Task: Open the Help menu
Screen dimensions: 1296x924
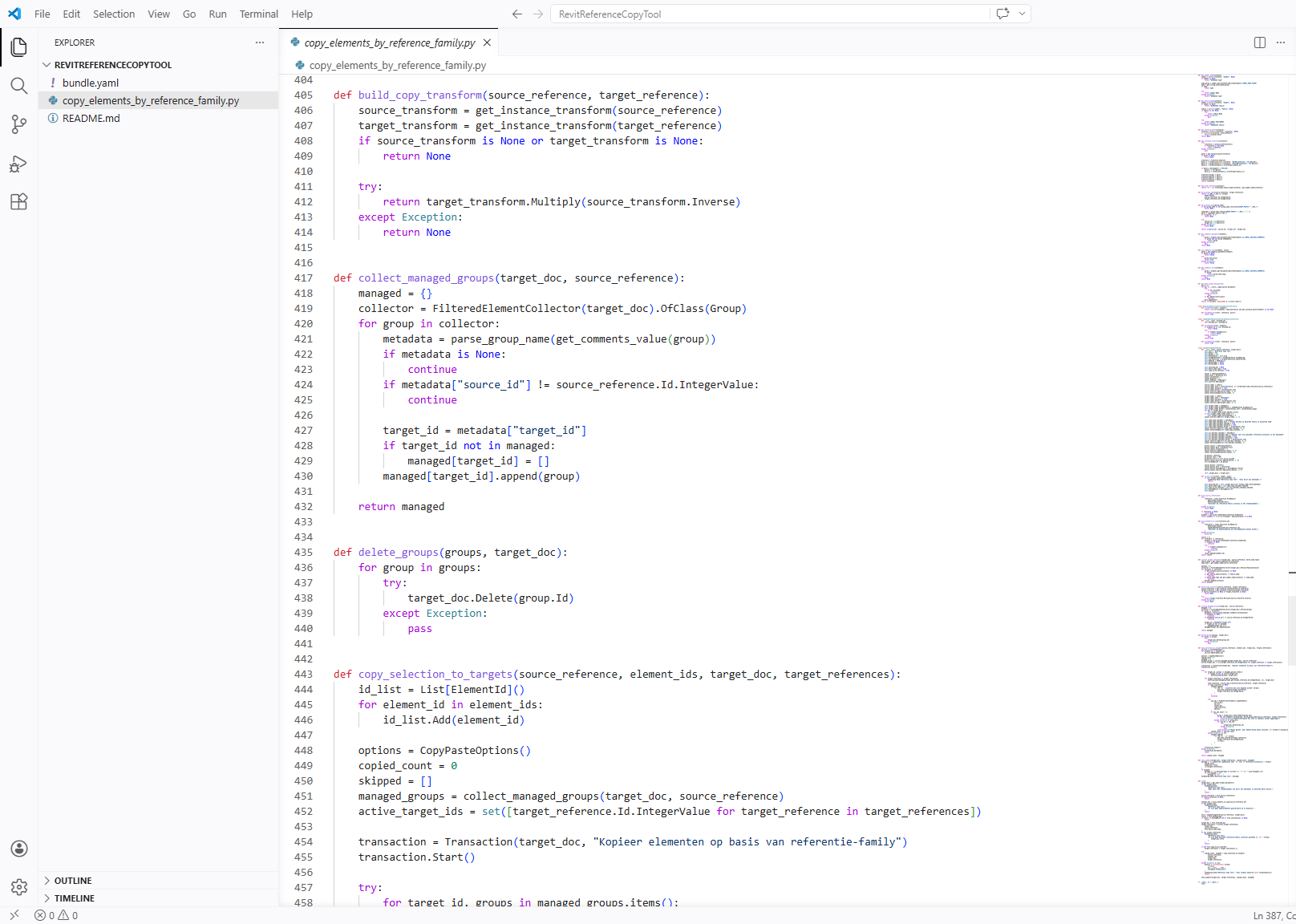Action: (302, 14)
